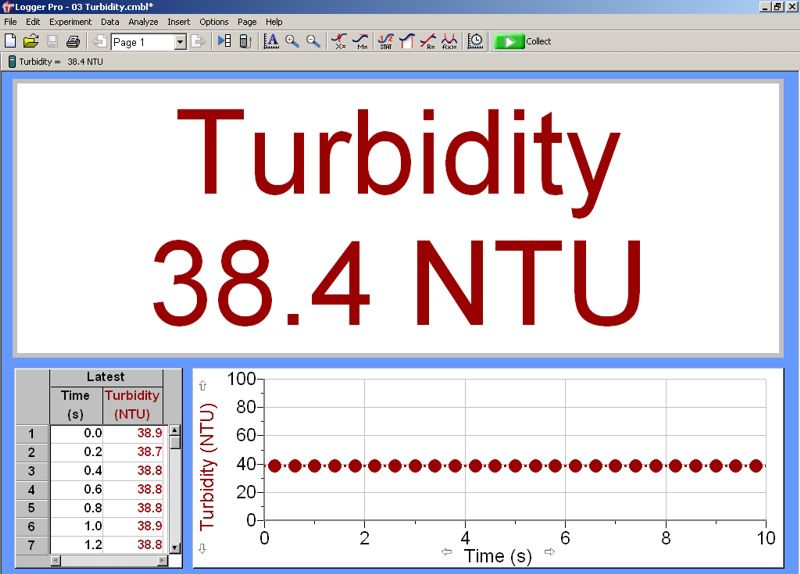800x574 pixels.
Task: Click the New file icon
Action: coord(11,41)
